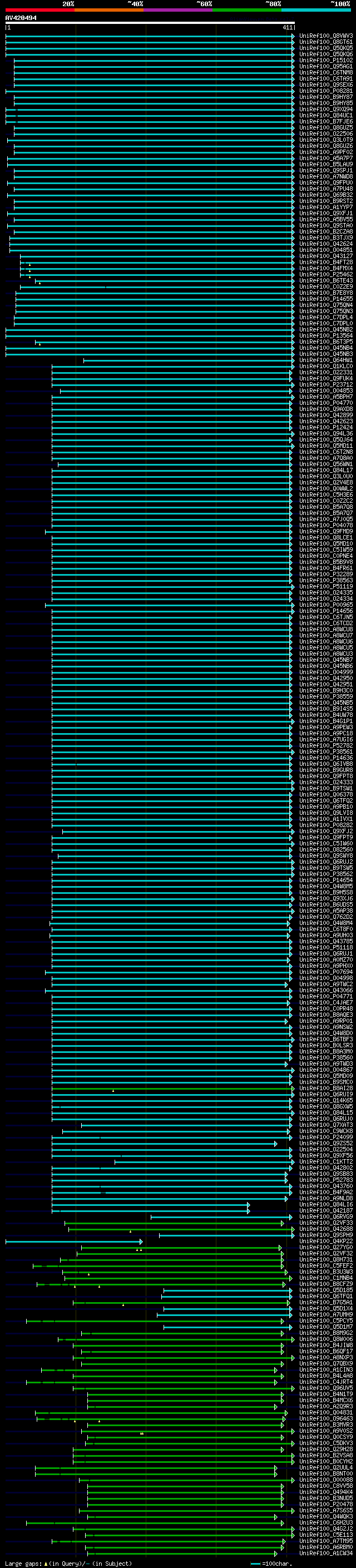Image resolution: width=356 pixels, height=1568 pixels.
Task: Click hit label UniRef100_A8WCU8
Action: pos(325,629)
